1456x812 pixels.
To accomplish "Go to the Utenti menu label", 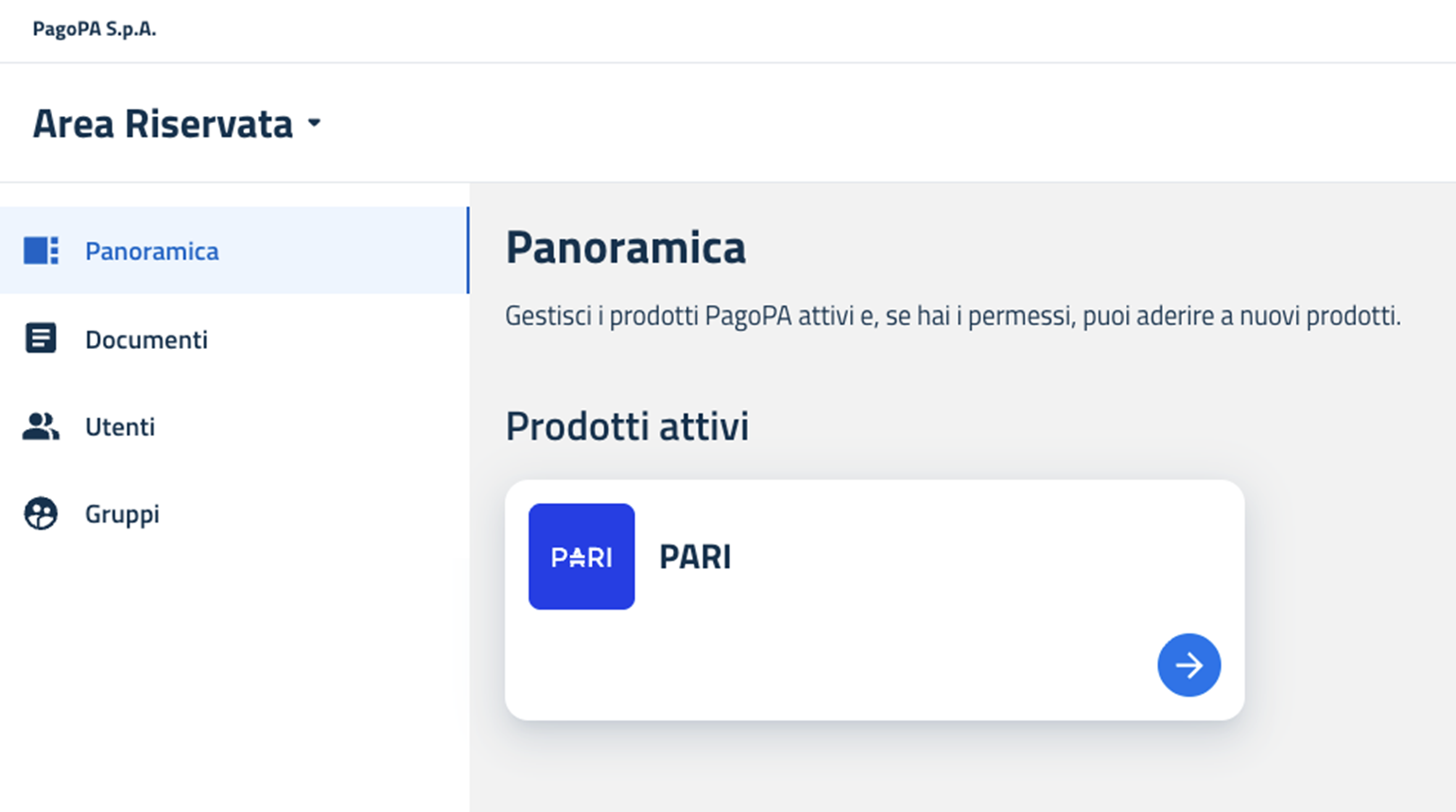I will click(x=120, y=426).
